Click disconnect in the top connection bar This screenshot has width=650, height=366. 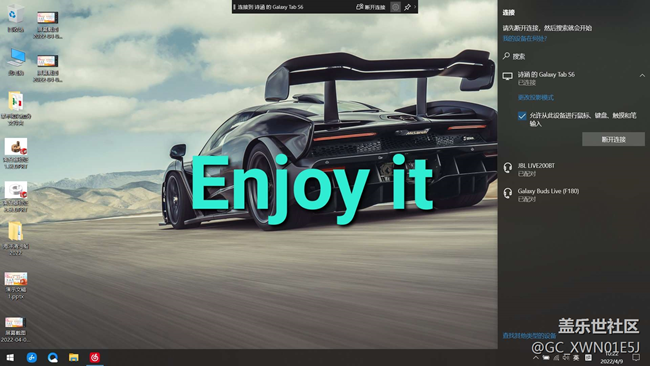[371, 7]
